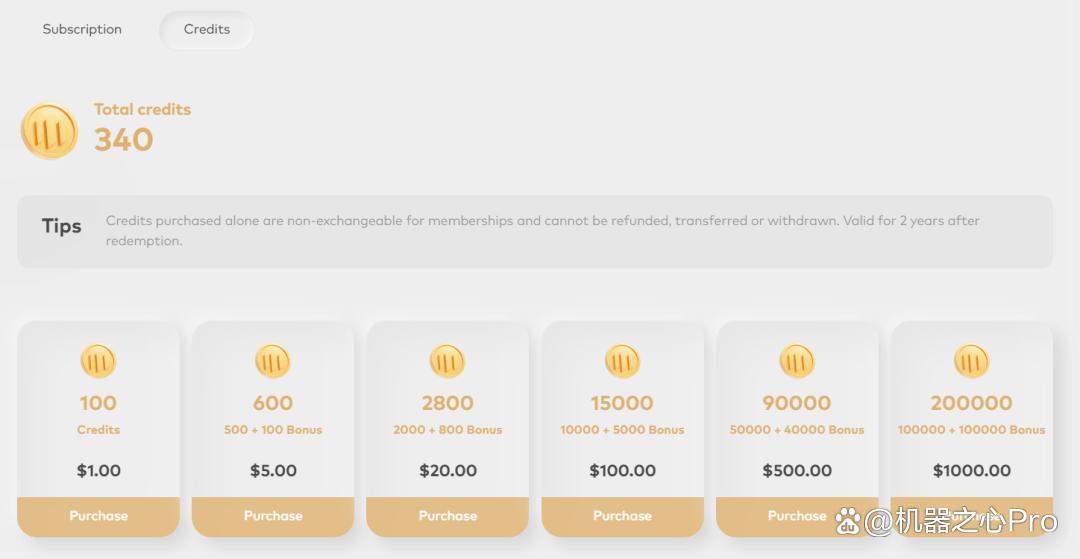1080x559 pixels.
Task: Click the coin icon above 600 credits
Action: pyautogui.click(x=273, y=361)
